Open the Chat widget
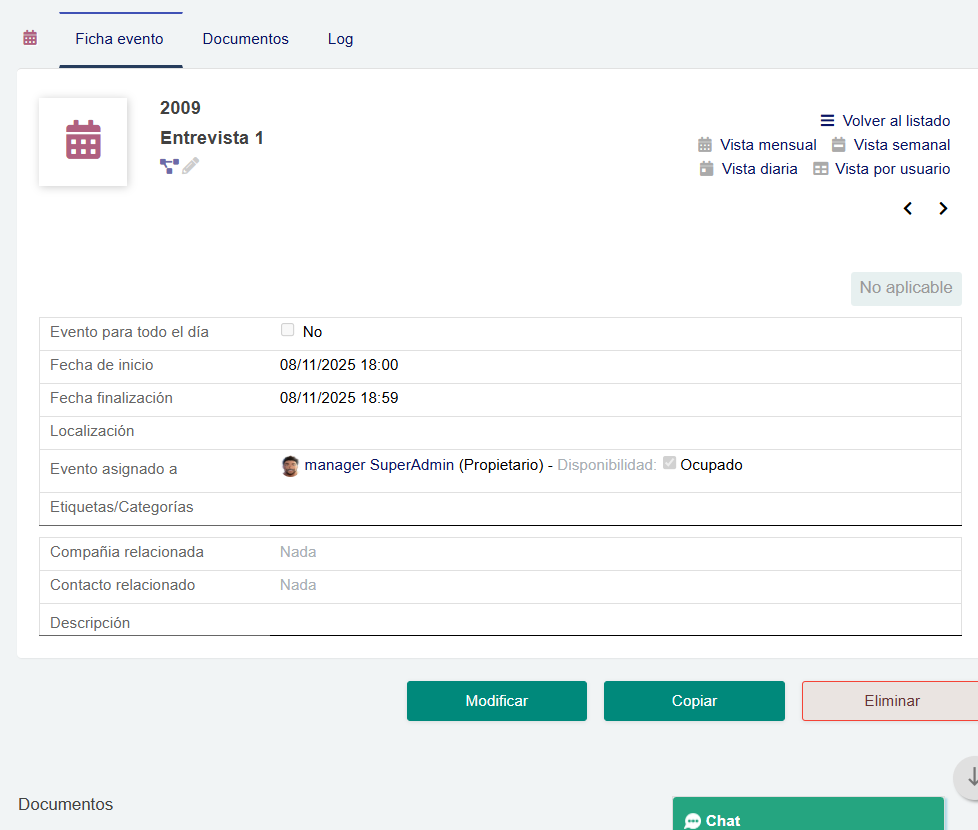The width and height of the screenshot is (978, 830). point(808,818)
